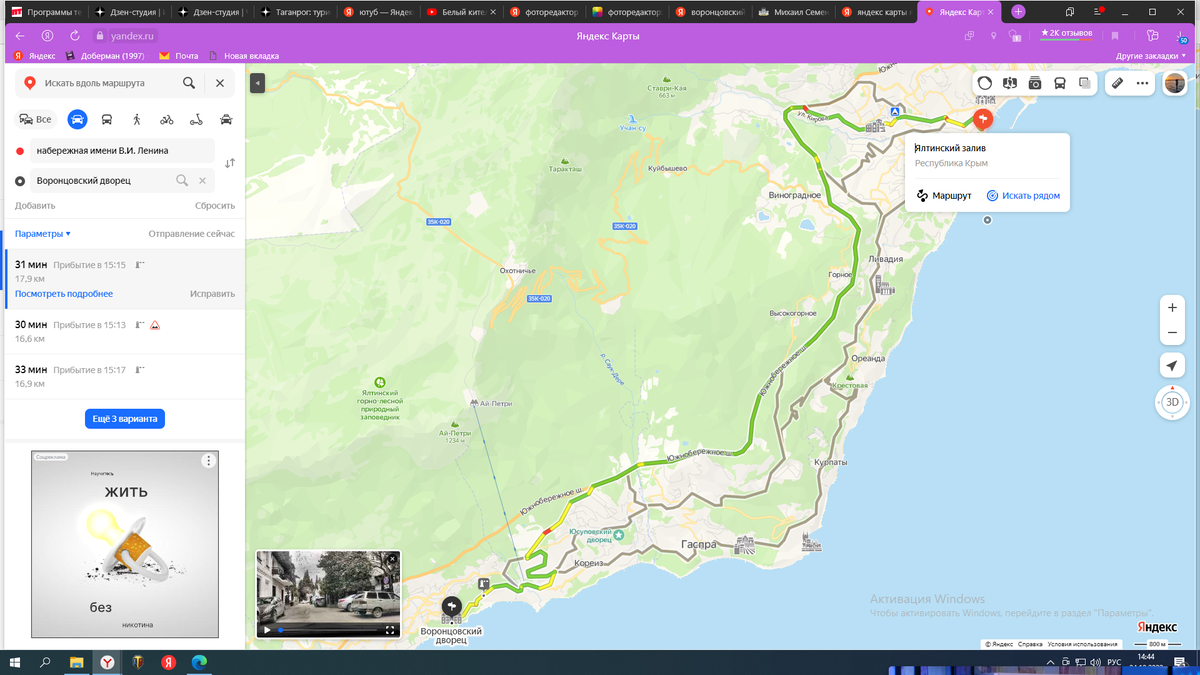Show Ещё 3 варианта of routes
This screenshot has height=675, width=1200.
coord(125,419)
